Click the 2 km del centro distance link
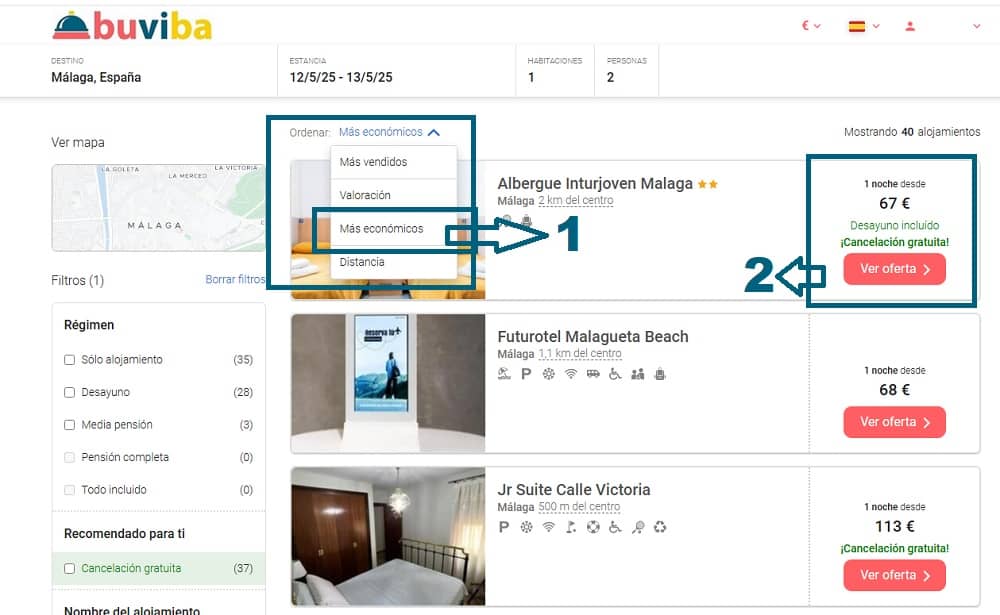1000x615 pixels. click(576, 200)
